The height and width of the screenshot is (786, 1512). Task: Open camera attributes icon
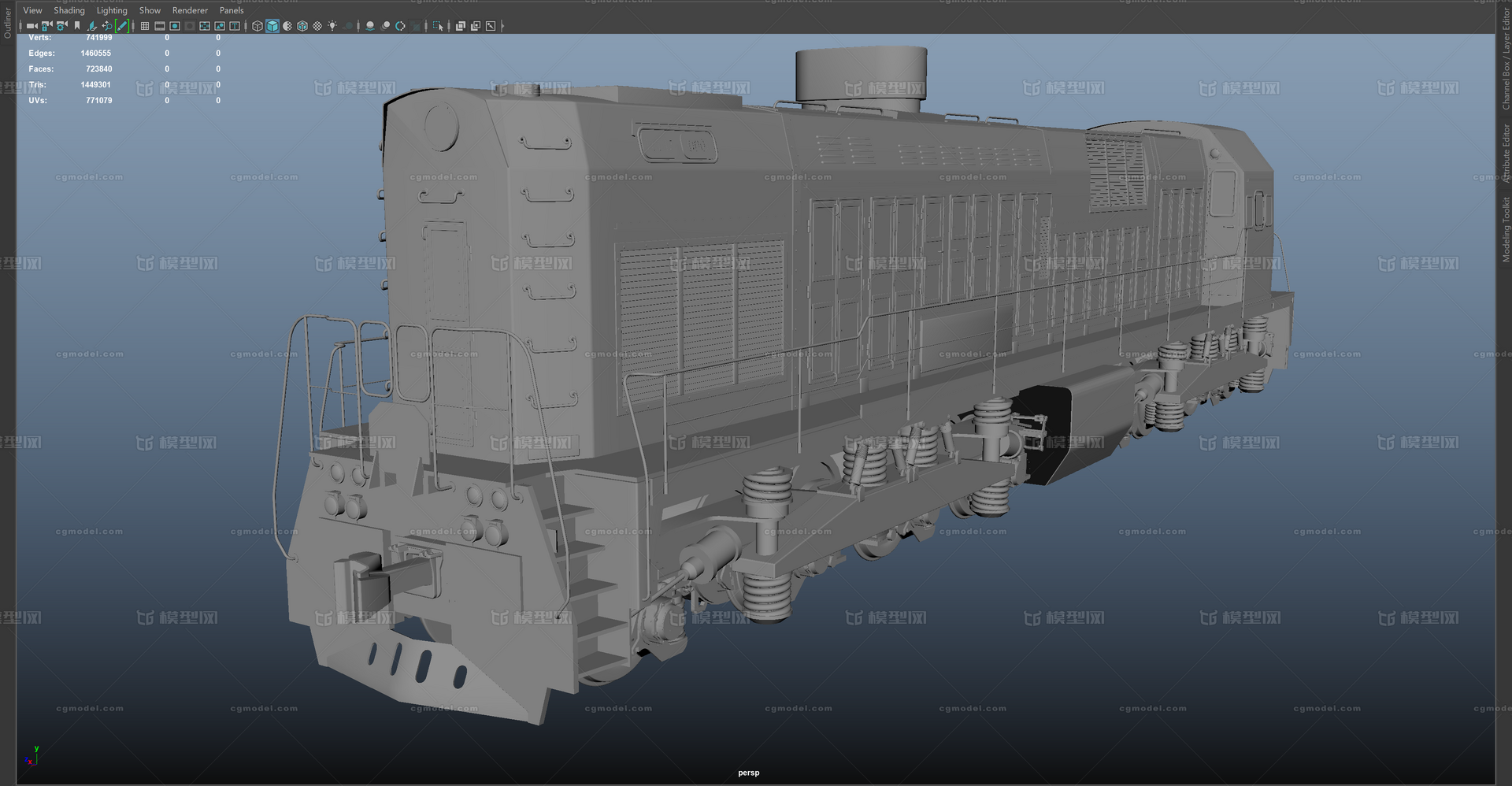tap(61, 26)
